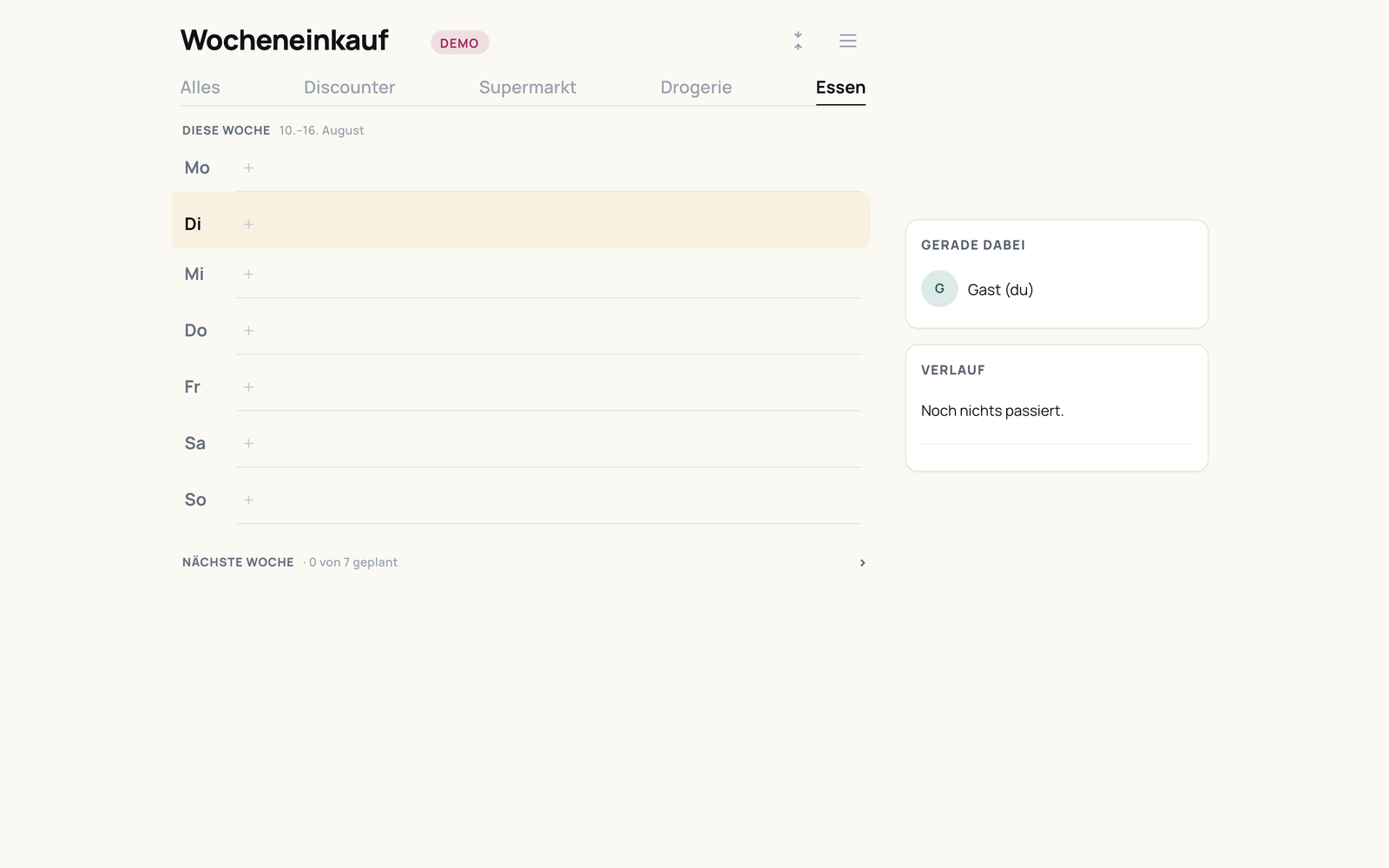Screen dimensions: 1389x868
Task: Click the Wocheneinkauf title
Action: pyautogui.click(x=285, y=40)
